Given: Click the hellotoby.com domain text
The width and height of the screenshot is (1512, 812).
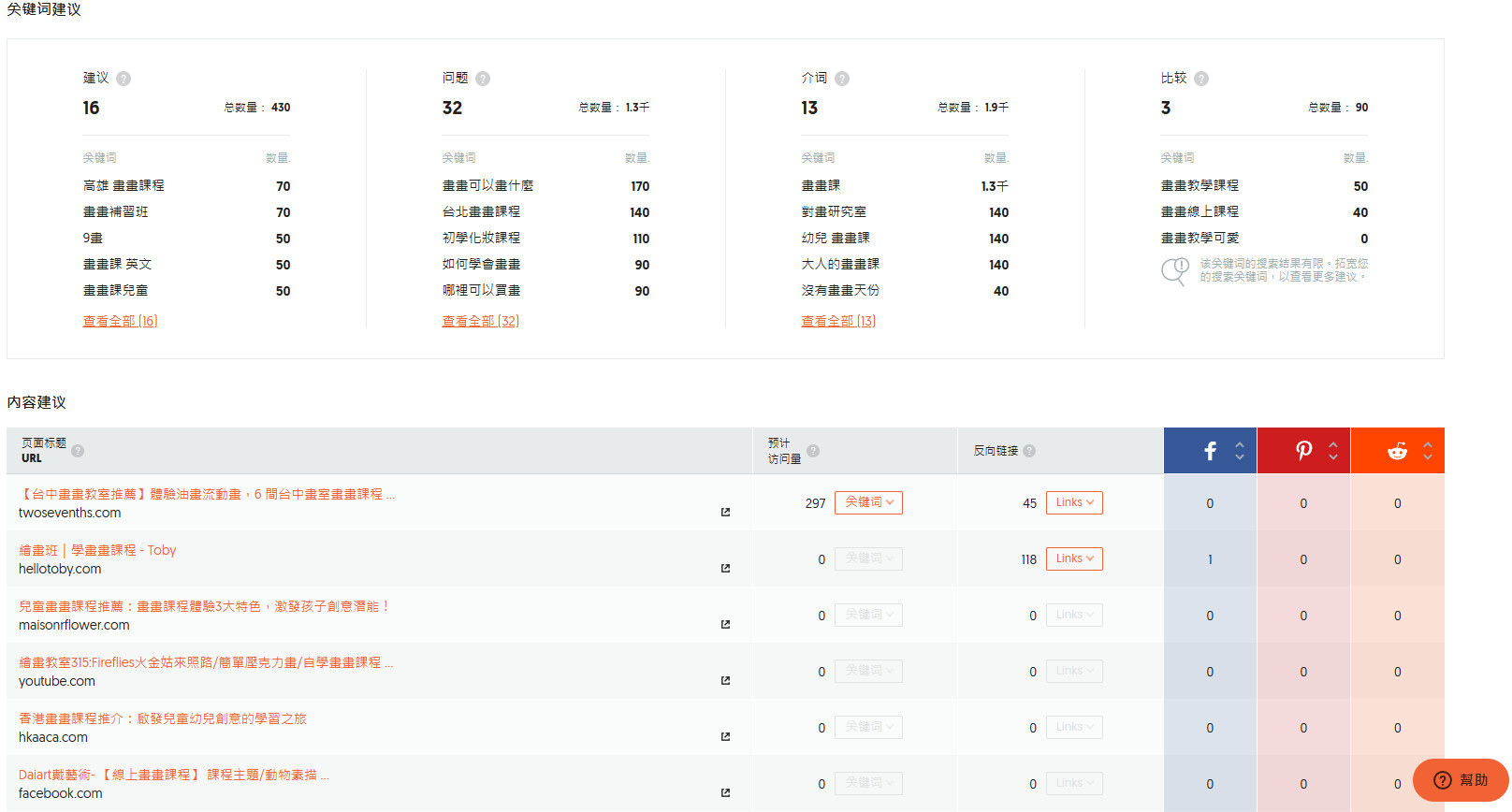Looking at the screenshot, I should 60,569.
